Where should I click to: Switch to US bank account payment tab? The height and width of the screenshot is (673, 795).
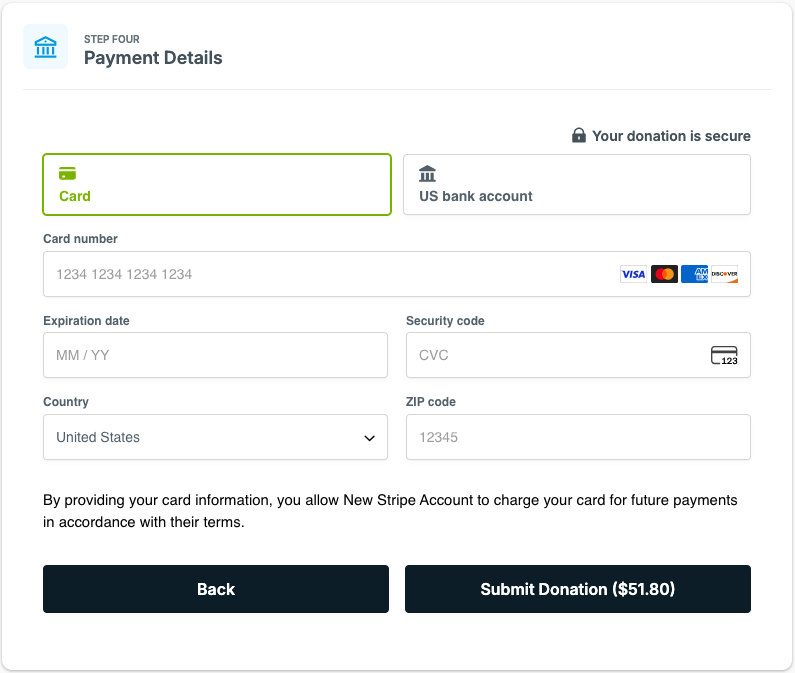click(x=577, y=185)
